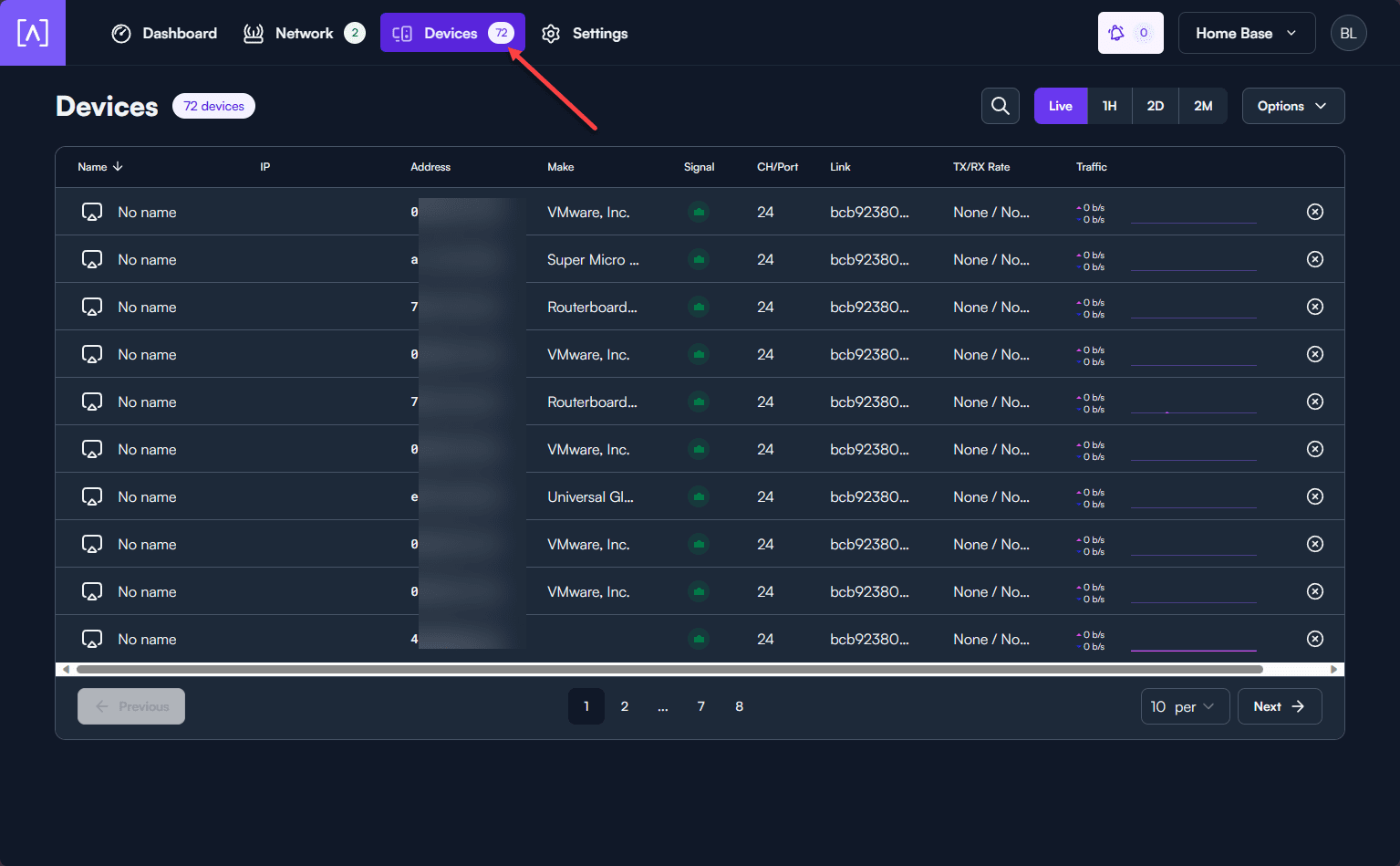Click the Signal column header
The width and height of the screenshot is (1400, 866).
[x=700, y=167]
